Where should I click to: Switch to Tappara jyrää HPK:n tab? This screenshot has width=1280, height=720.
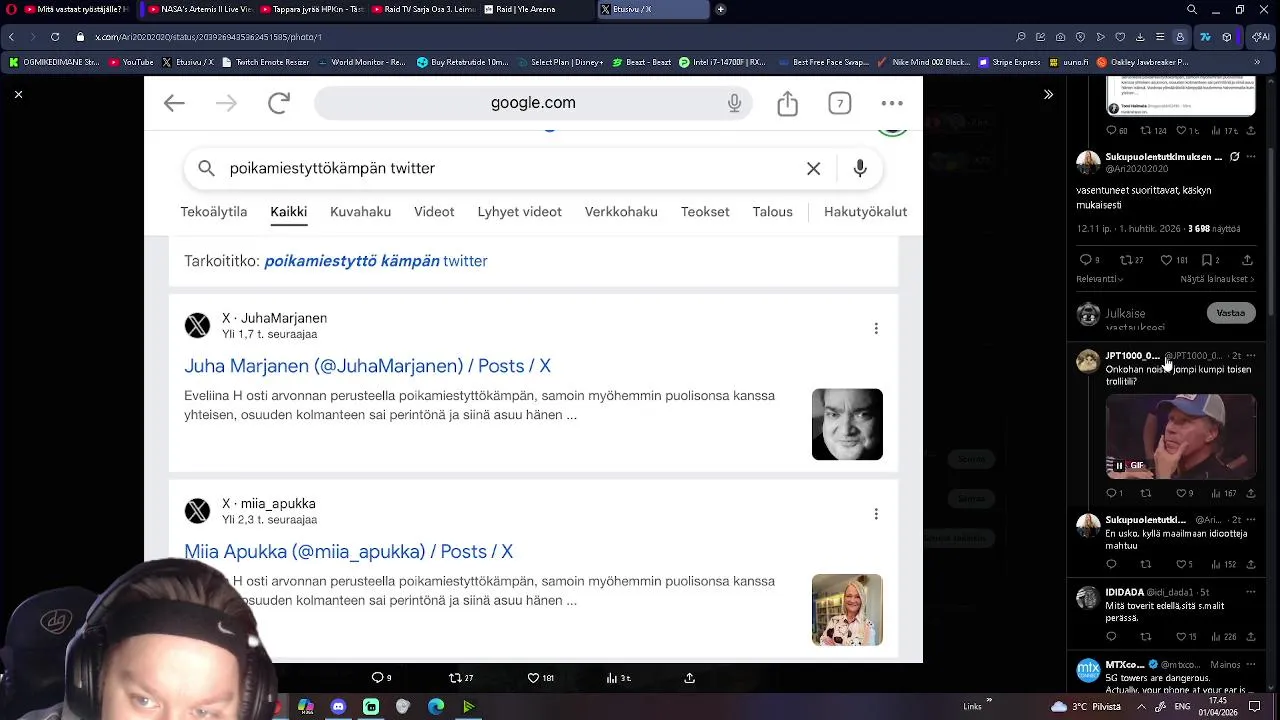312,9
